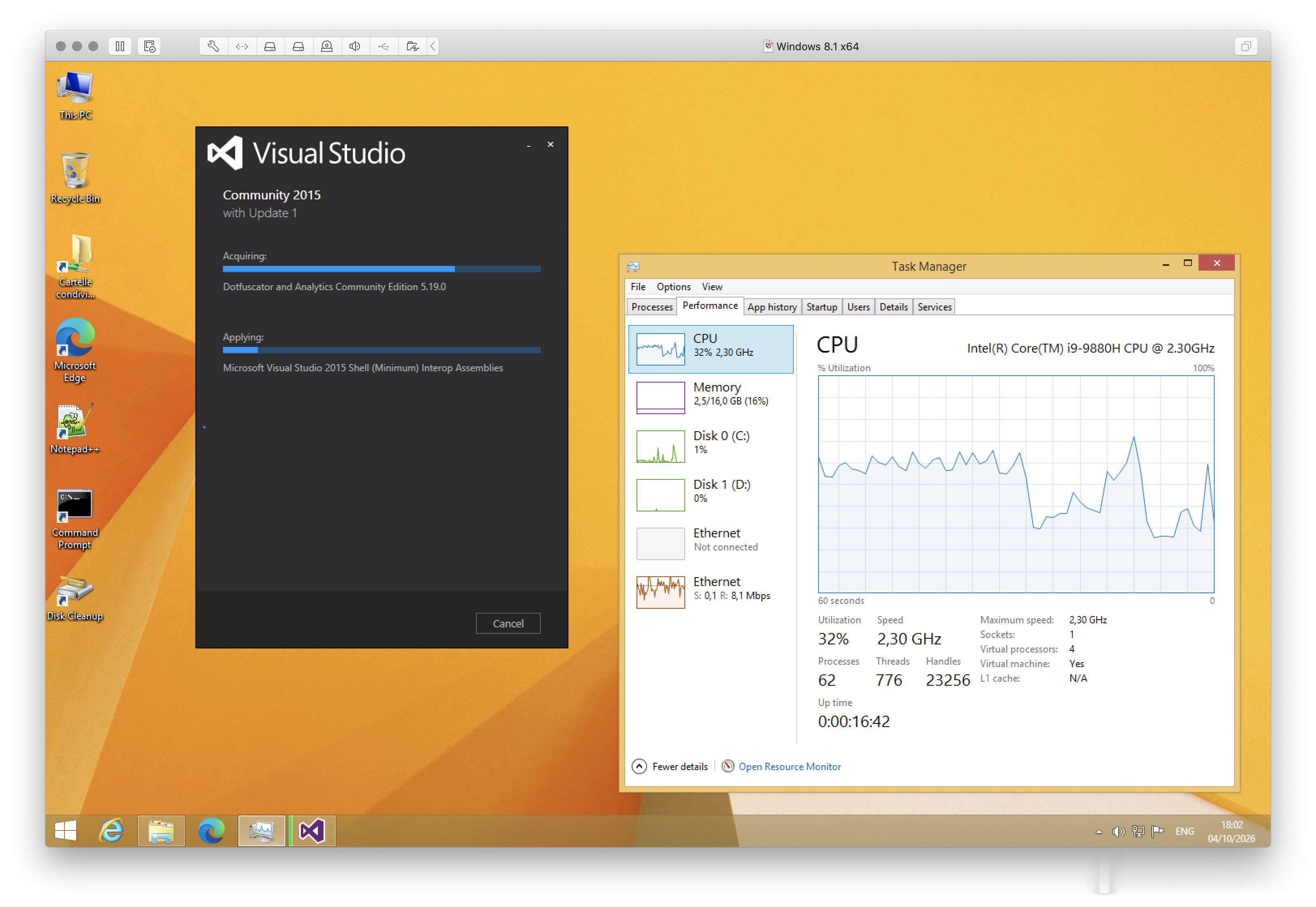The image size is (1316, 907).
Task: Click the Up time value 0:00:16:42
Action: 854,722
